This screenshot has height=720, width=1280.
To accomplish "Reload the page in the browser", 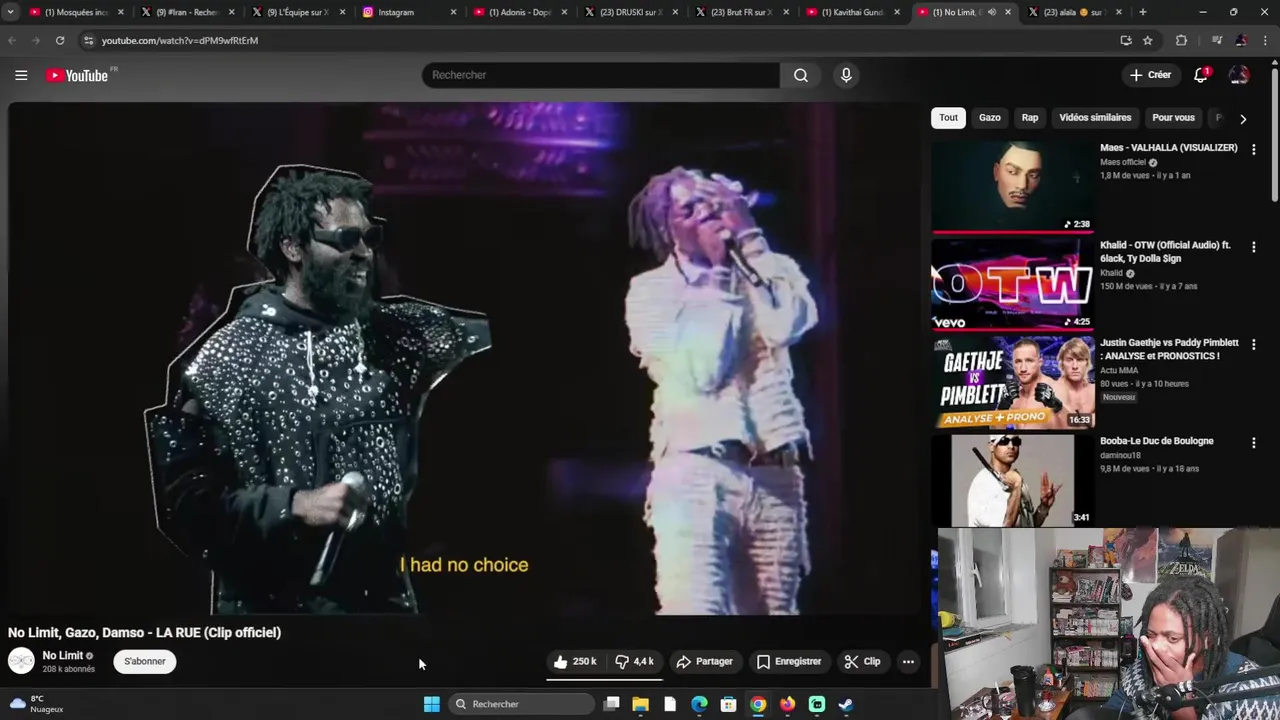I will point(60,40).
